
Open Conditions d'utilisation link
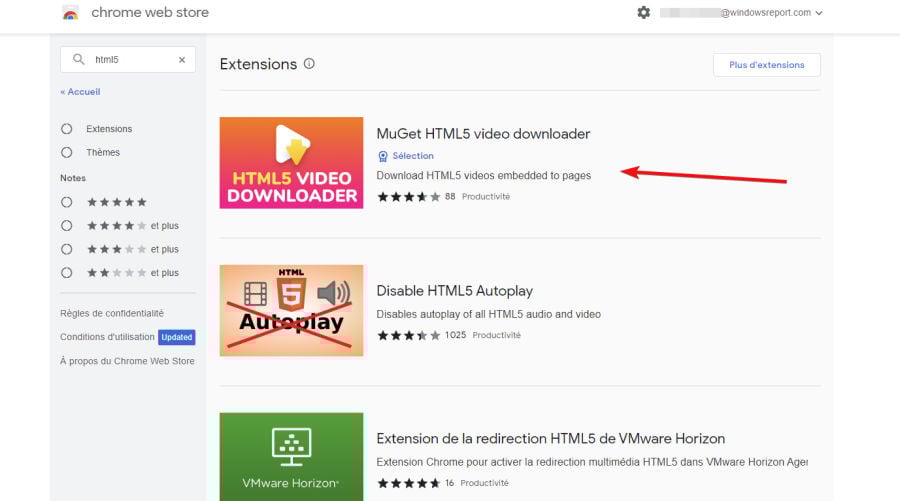pos(107,337)
